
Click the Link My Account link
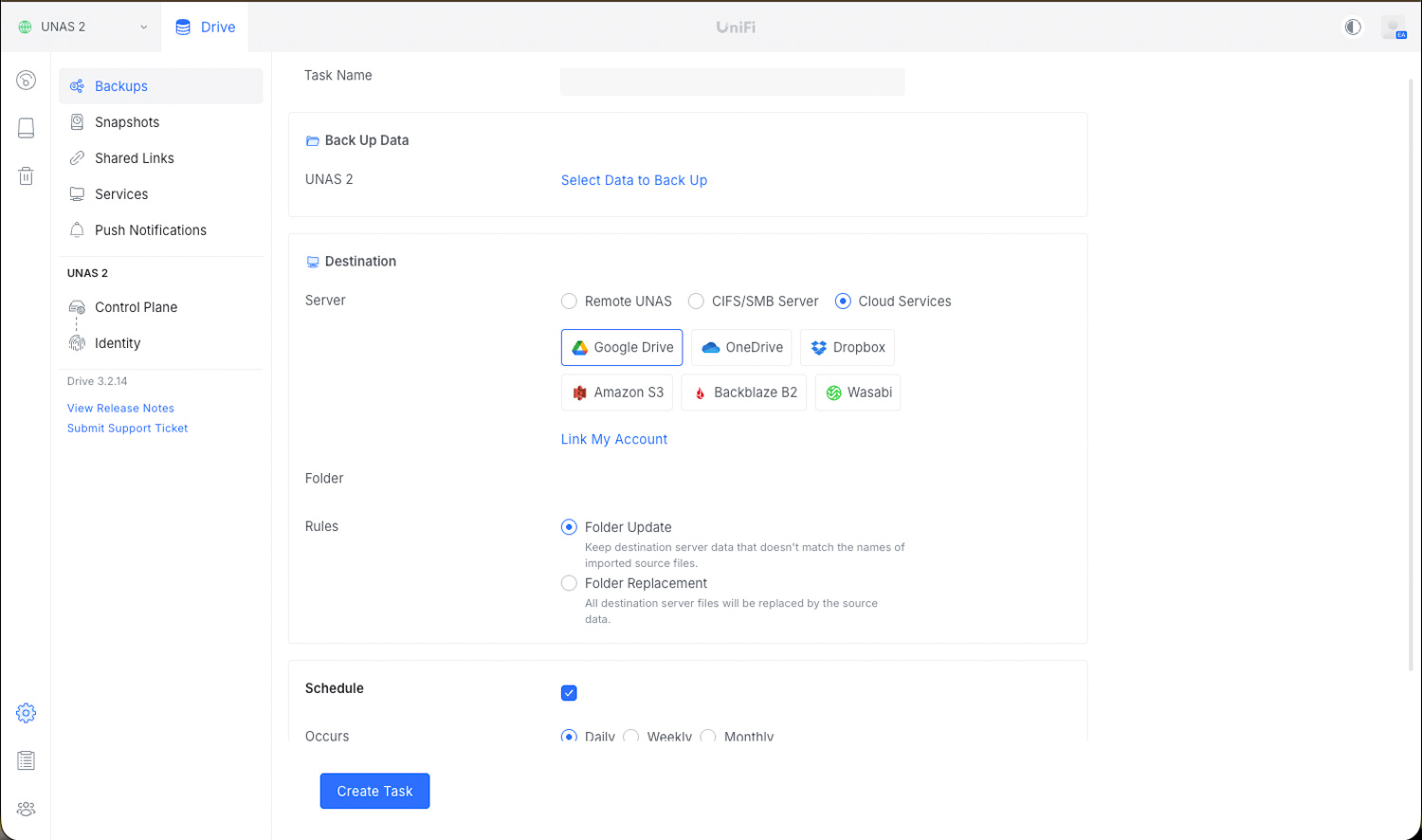pos(613,439)
